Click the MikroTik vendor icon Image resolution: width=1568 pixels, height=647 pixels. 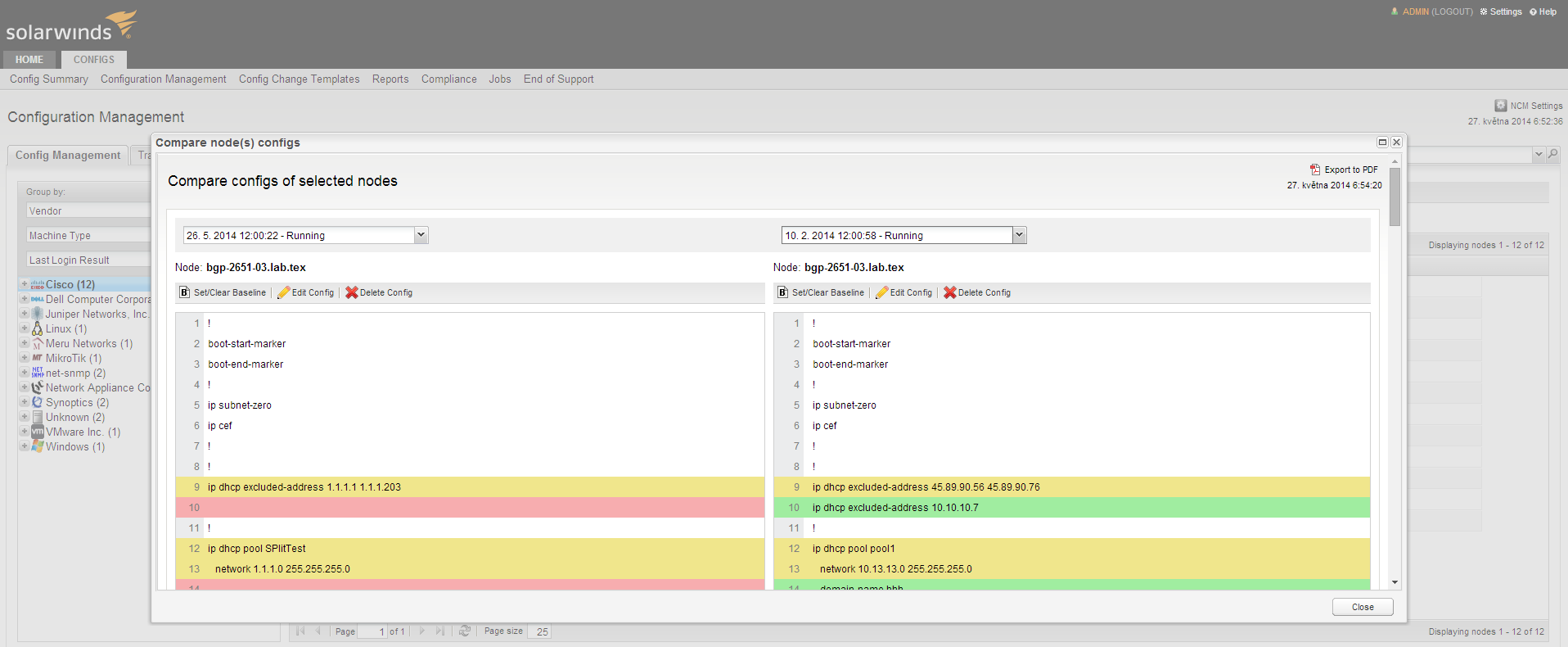click(37, 359)
